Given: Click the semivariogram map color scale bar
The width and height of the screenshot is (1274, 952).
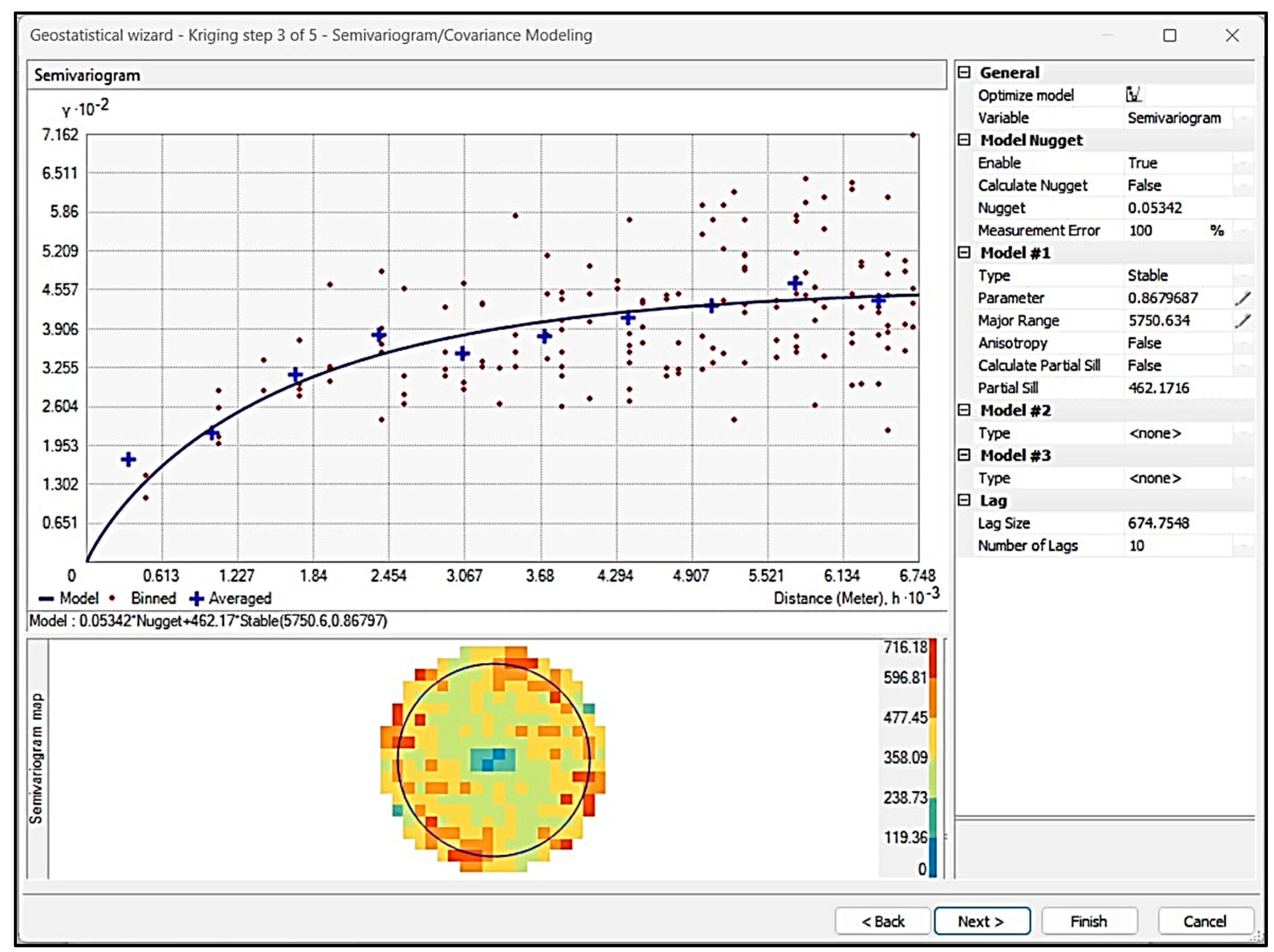Looking at the screenshot, I should point(932,757).
